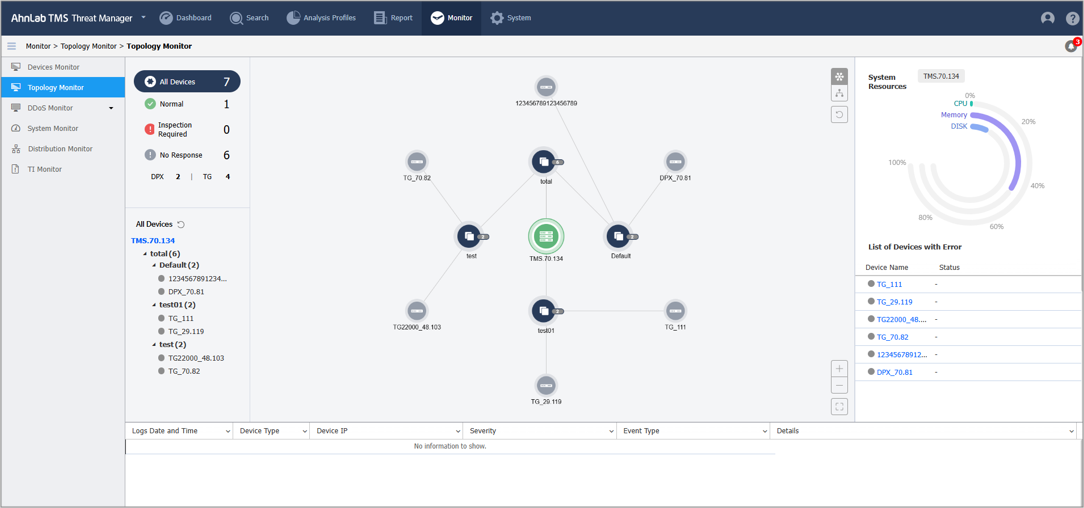Collapse the Default (2) tree group
Screen dimensions: 1084x508
[155, 265]
